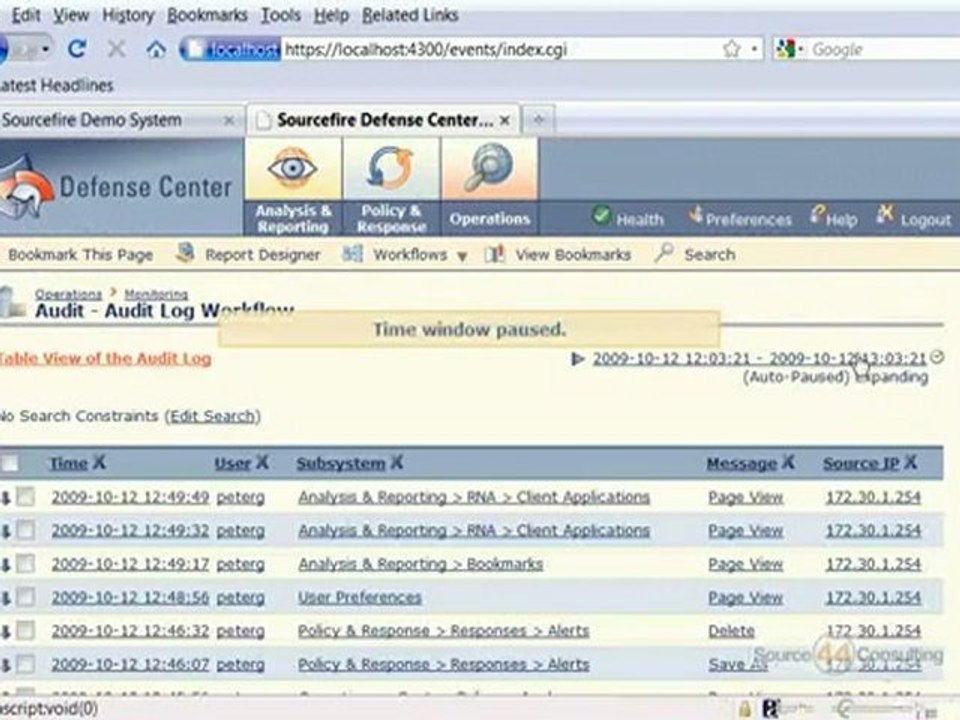The image size is (960, 720).
Task: Open the Related Links menu
Action: pyautogui.click(x=410, y=15)
